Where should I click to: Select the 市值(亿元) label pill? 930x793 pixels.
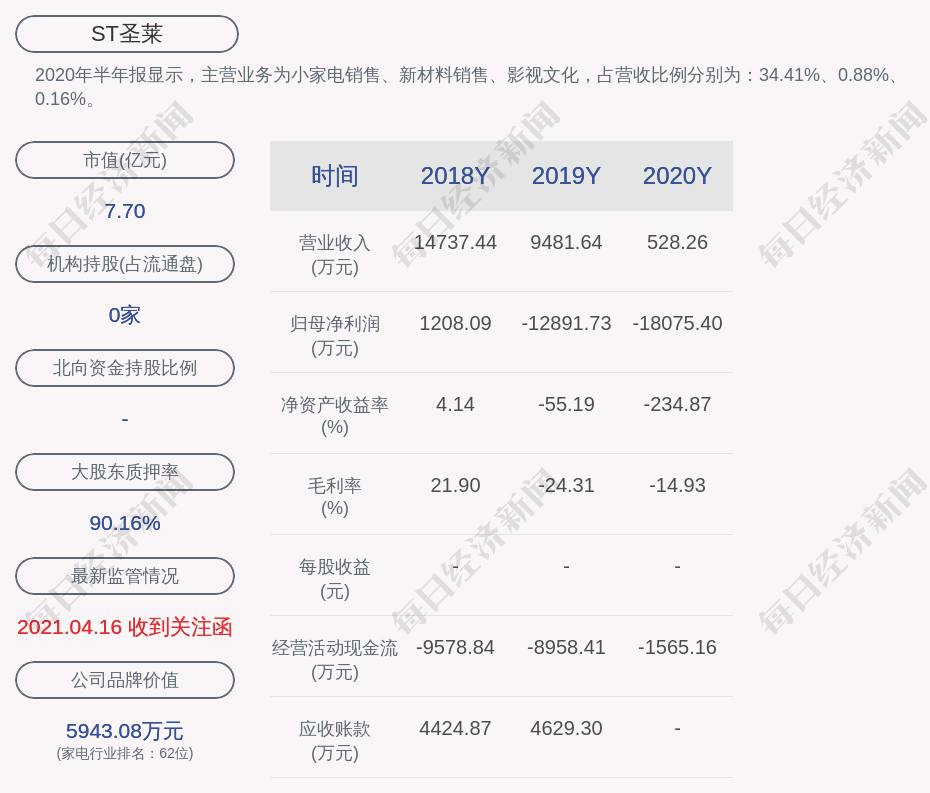[x=125, y=160]
